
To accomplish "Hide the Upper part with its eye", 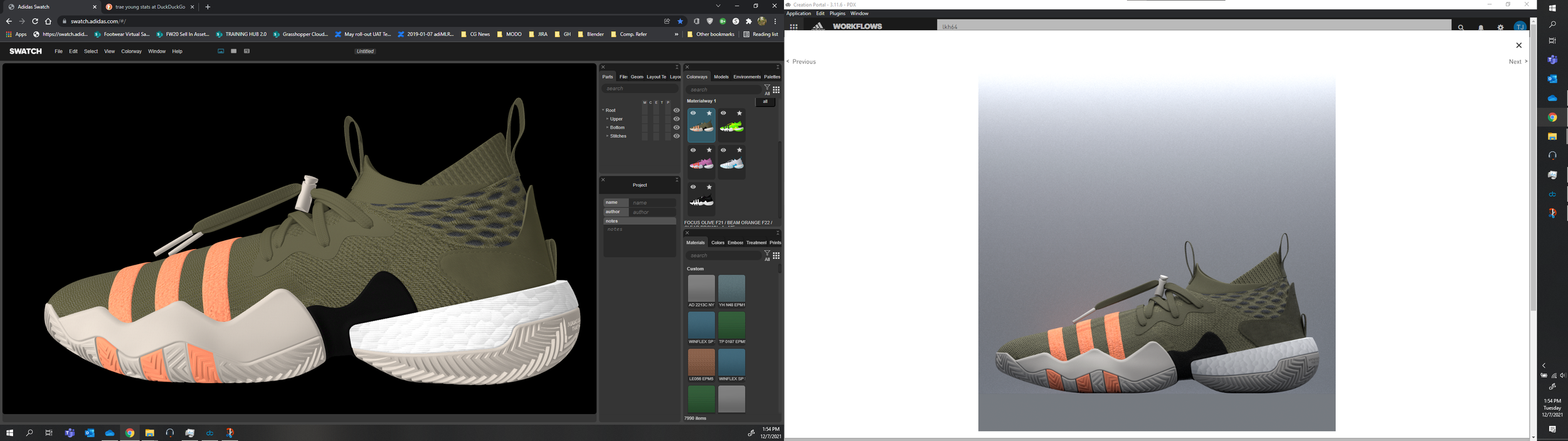I will (x=677, y=119).
